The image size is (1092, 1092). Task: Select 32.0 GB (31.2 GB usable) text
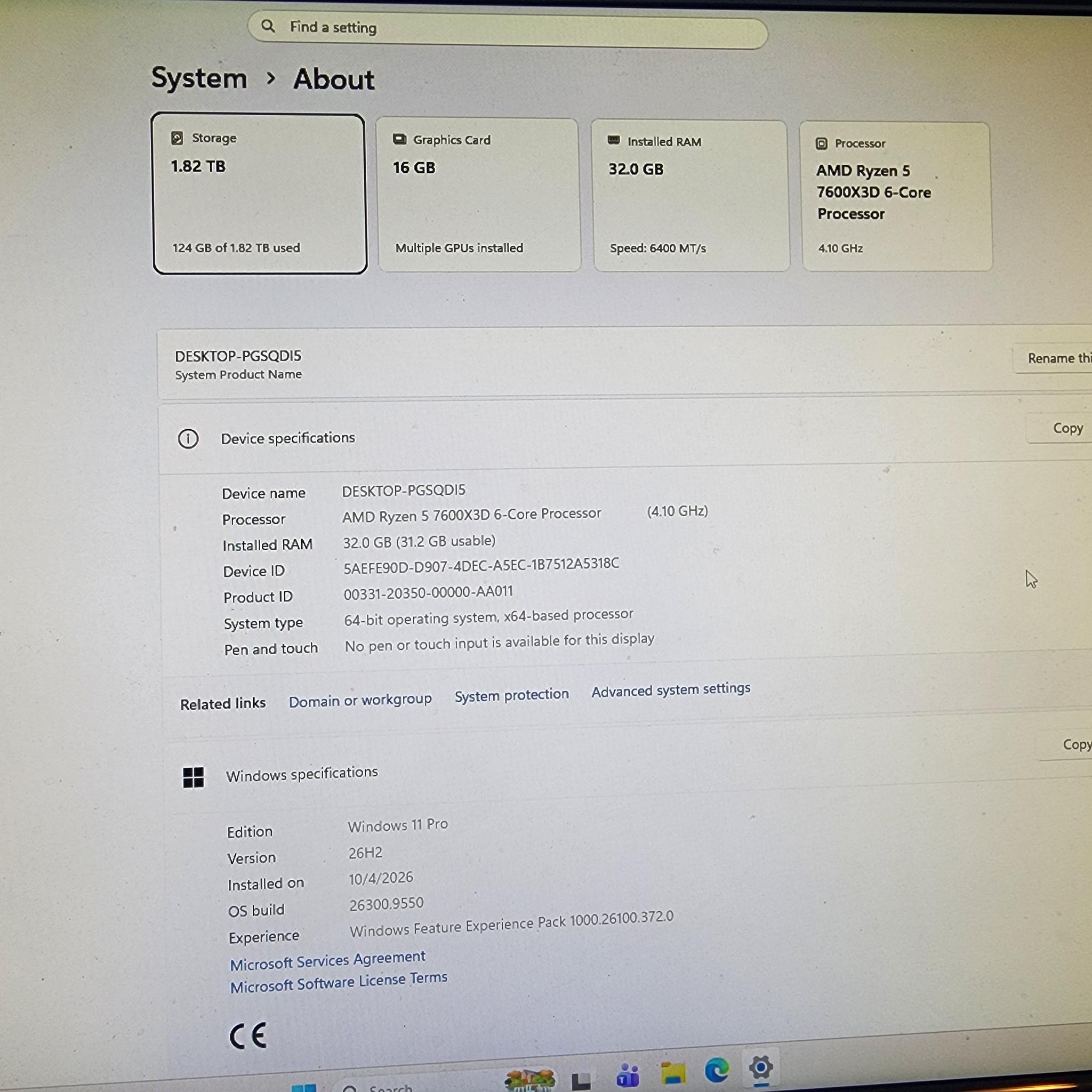pos(419,542)
